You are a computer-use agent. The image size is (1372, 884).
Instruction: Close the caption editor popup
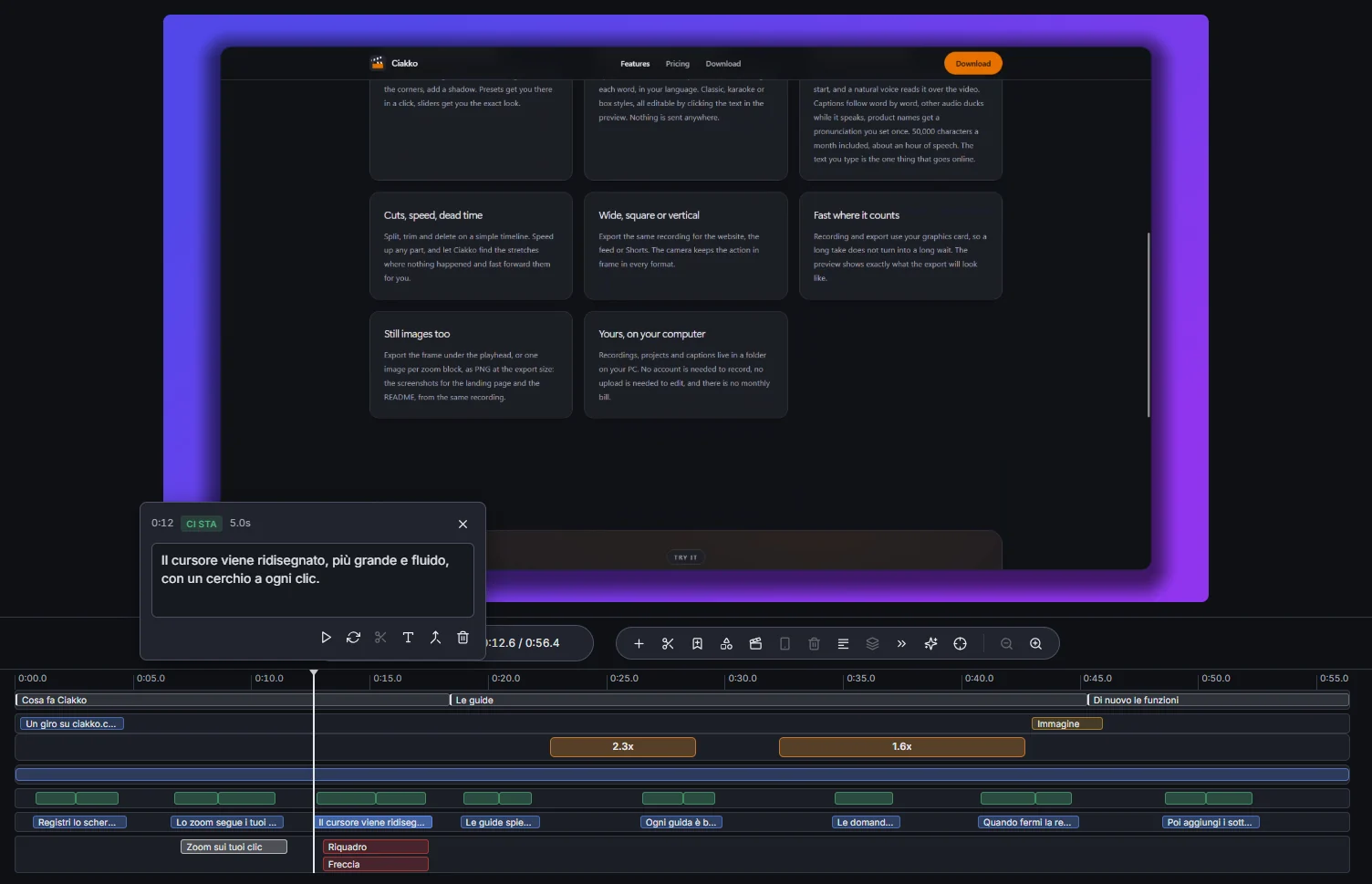point(463,524)
